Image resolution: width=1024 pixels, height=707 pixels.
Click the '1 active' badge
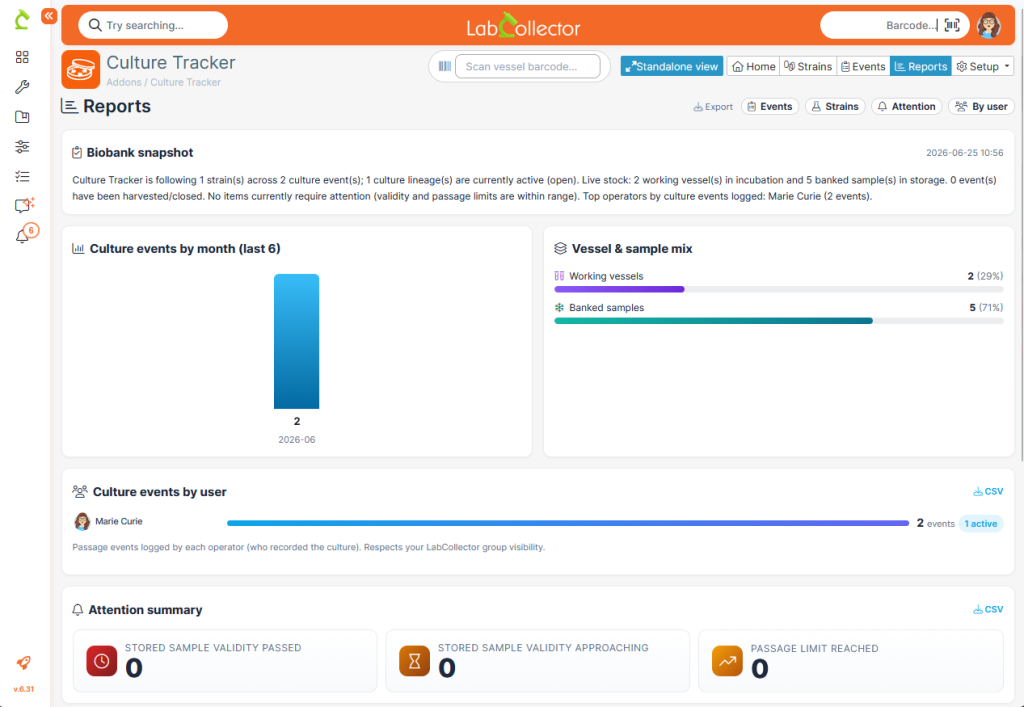coord(981,524)
